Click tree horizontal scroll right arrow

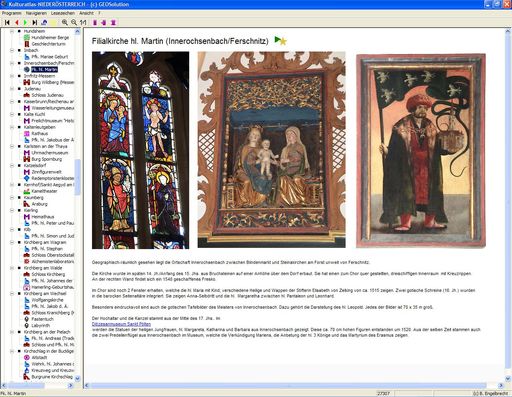coord(70,385)
